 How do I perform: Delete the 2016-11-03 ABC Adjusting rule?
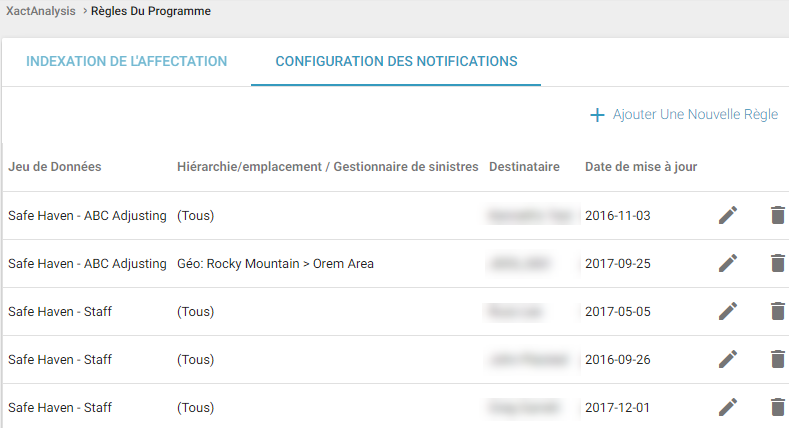tap(777, 215)
